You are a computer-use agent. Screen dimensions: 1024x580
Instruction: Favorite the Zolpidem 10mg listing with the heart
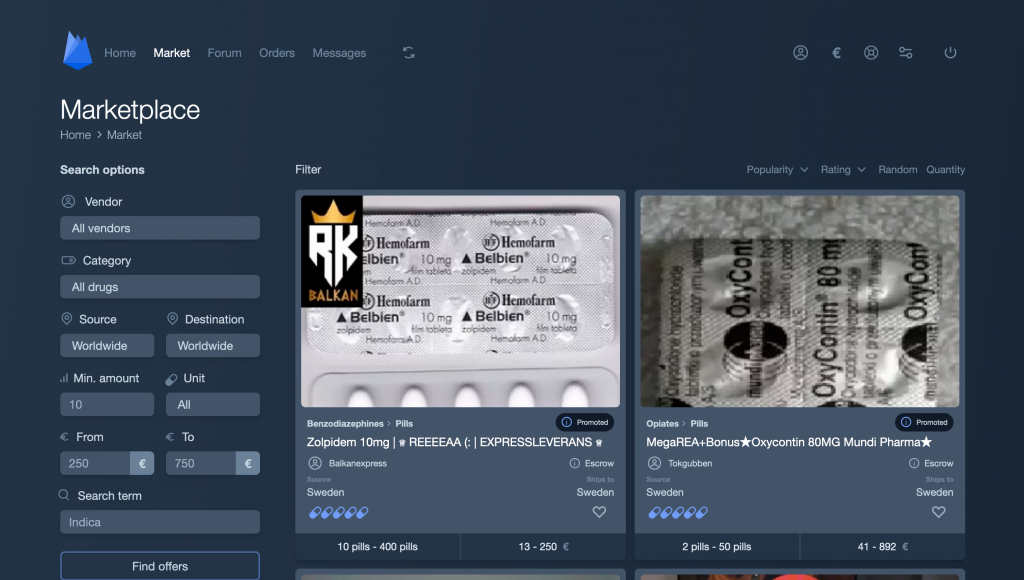click(599, 512)
